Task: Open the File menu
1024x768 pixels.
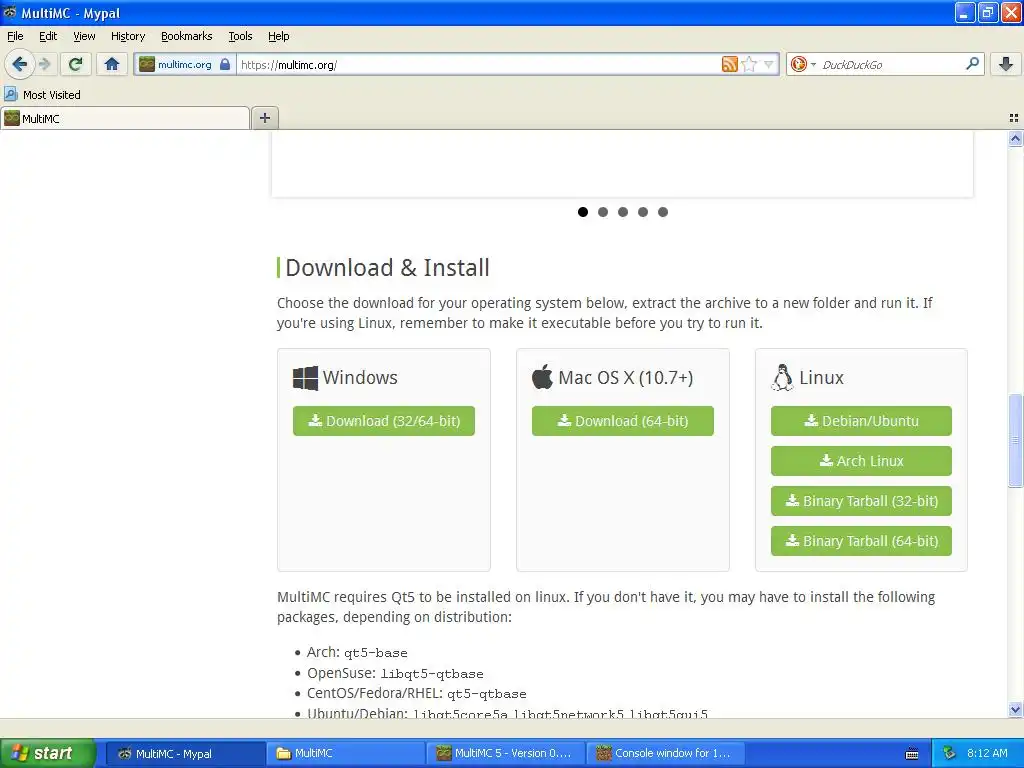Action: tap(15, 36)
